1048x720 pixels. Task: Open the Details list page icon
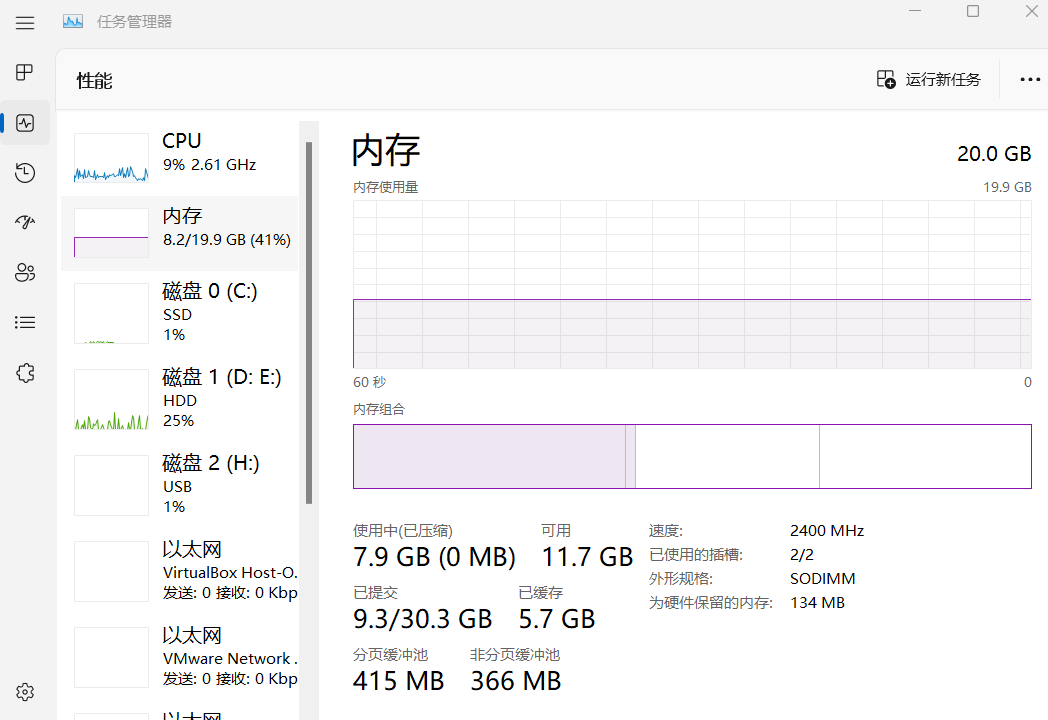click(x=25, y=323)
